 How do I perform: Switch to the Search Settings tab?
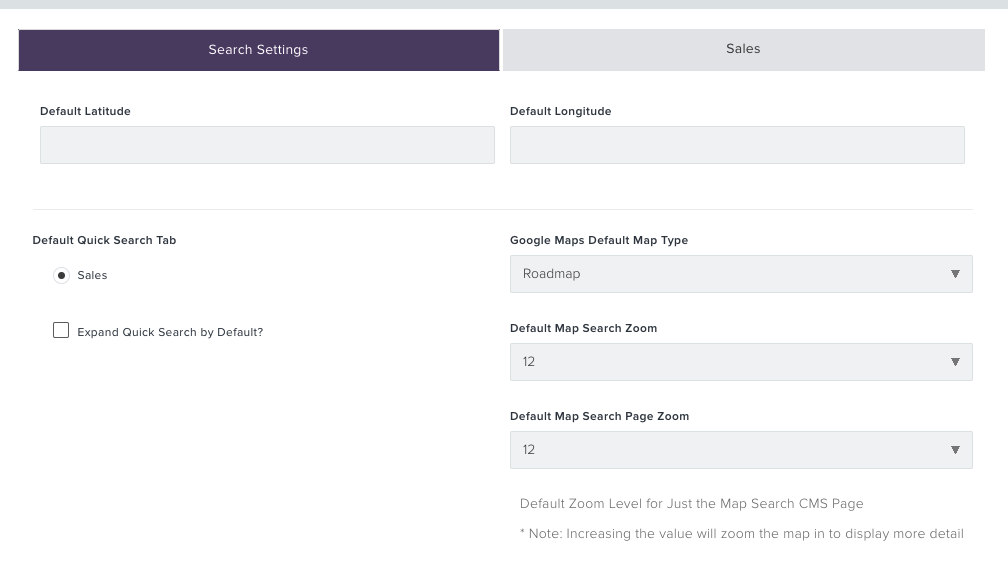tap(258, 50)
